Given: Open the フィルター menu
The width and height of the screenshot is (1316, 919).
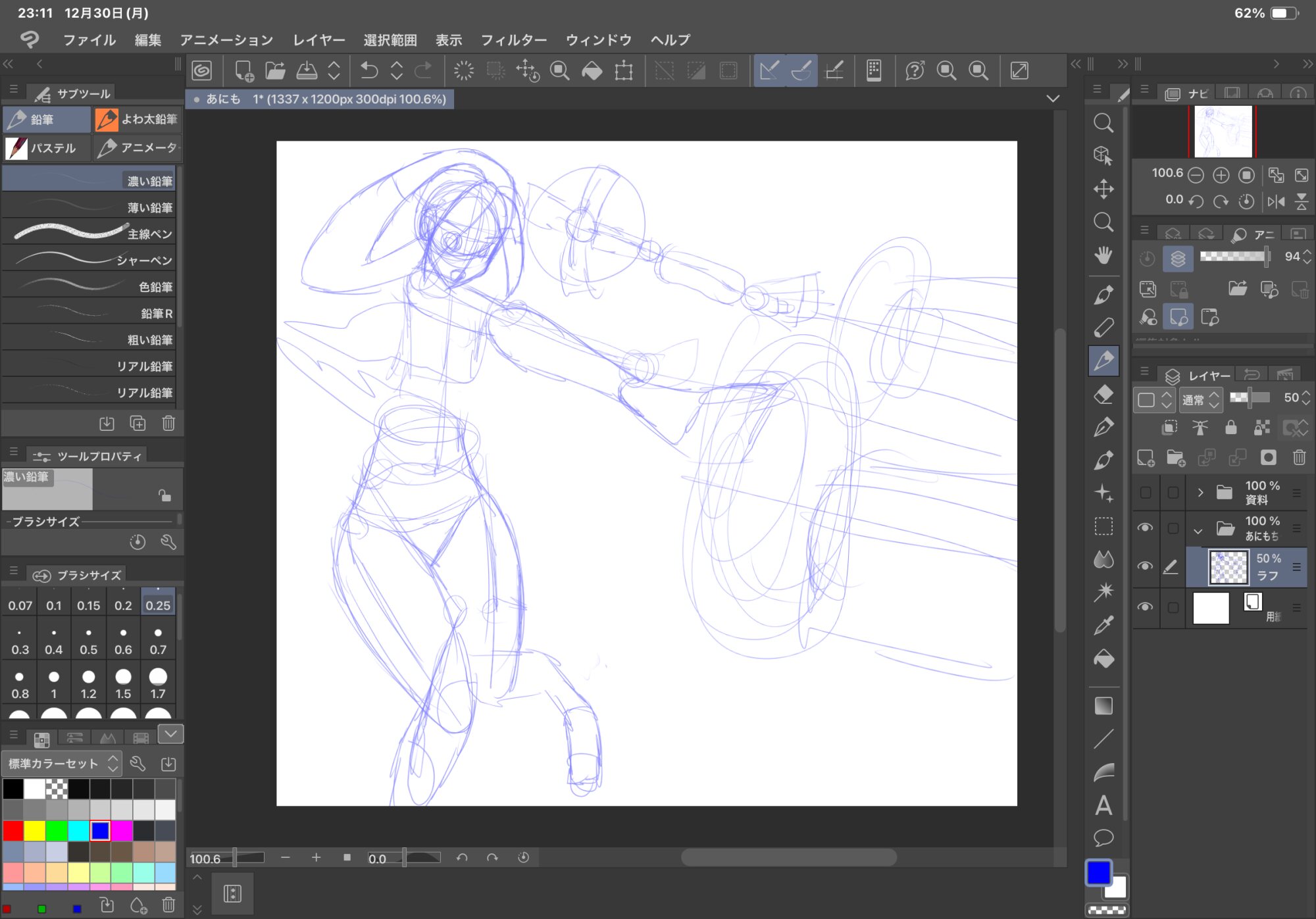Looking at the screenshot, I should coord(514,39).
